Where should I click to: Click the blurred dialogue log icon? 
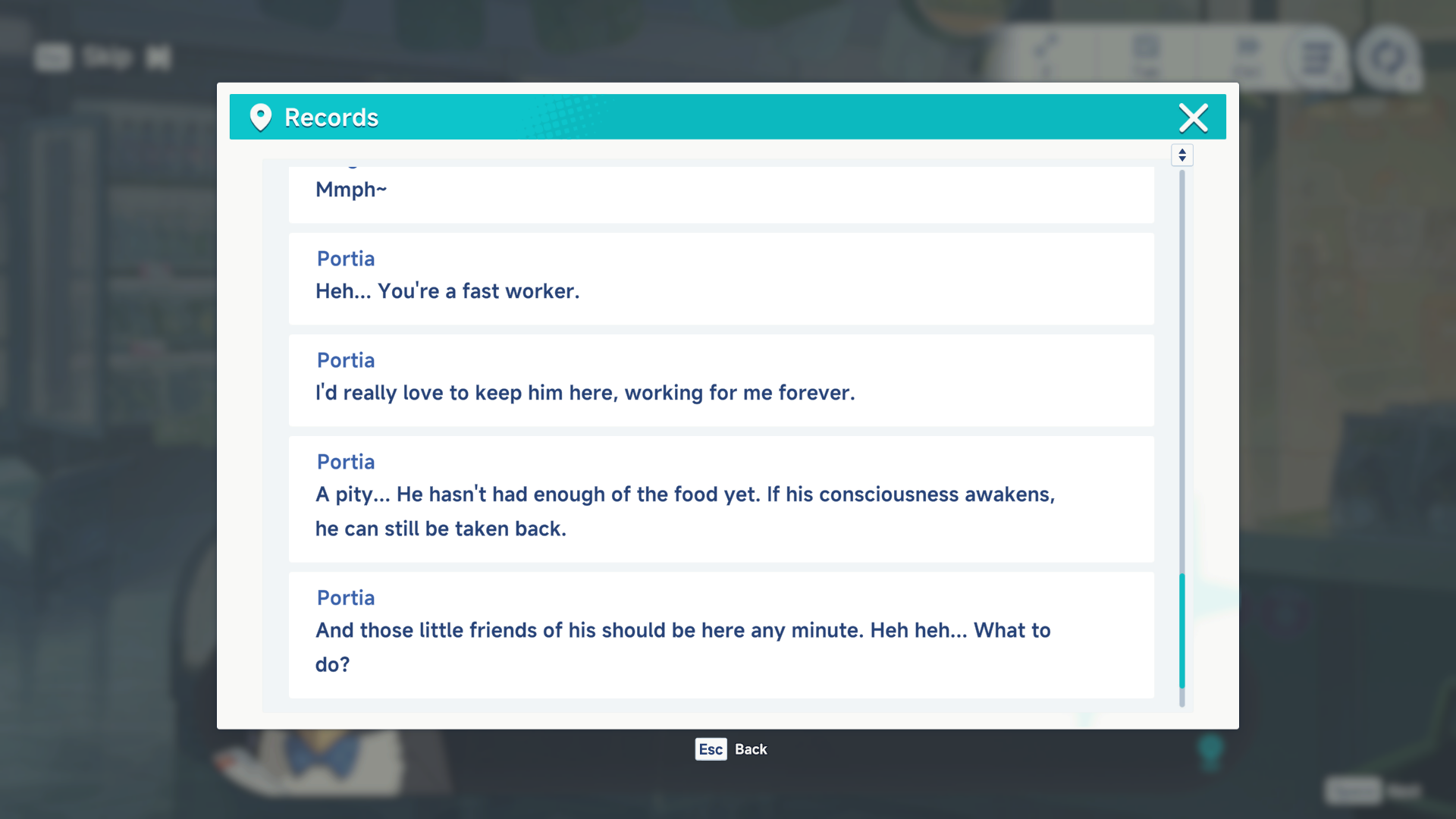[1316, 58]
